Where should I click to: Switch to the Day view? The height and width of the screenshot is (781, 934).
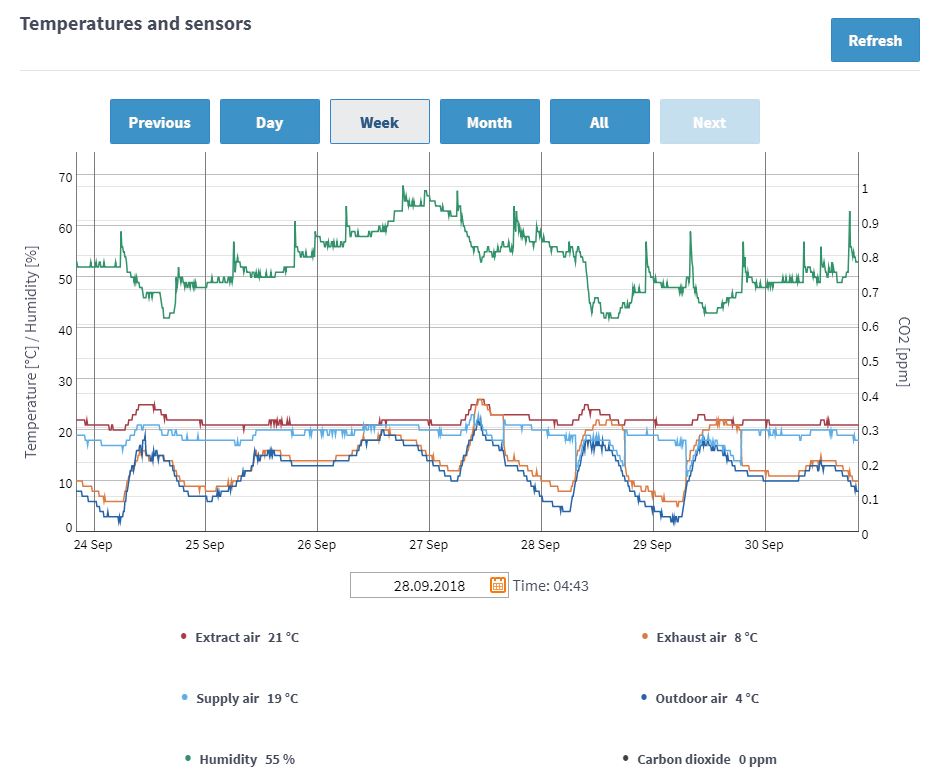point(269,121)
